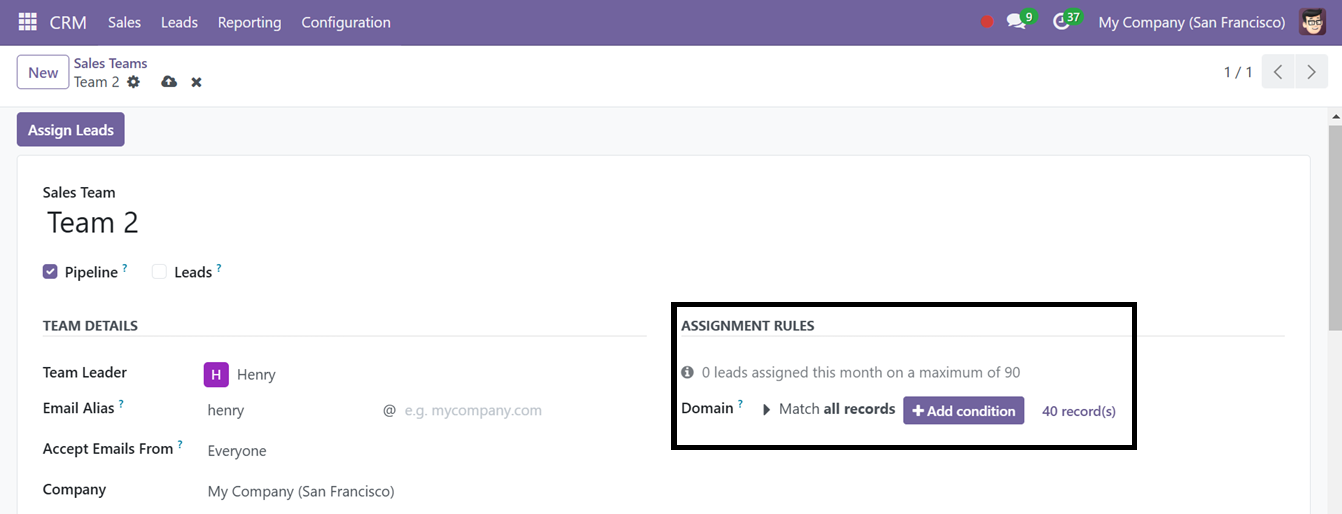Viewport: 1342px width, 514px height.
Task: Enable the Leads checkbox
Action: pyautogui.click(x=159, y=271)
